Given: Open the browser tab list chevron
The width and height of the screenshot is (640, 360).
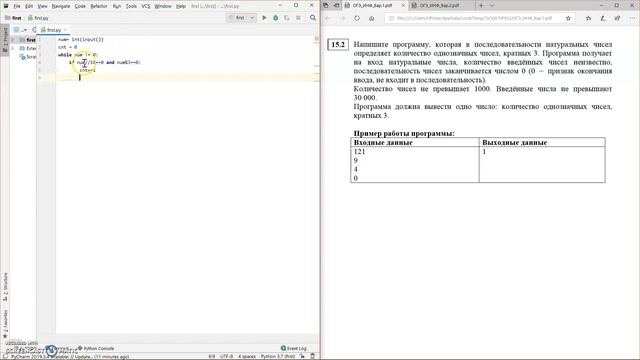Looking at the screenshot, I should pos(491,6).
